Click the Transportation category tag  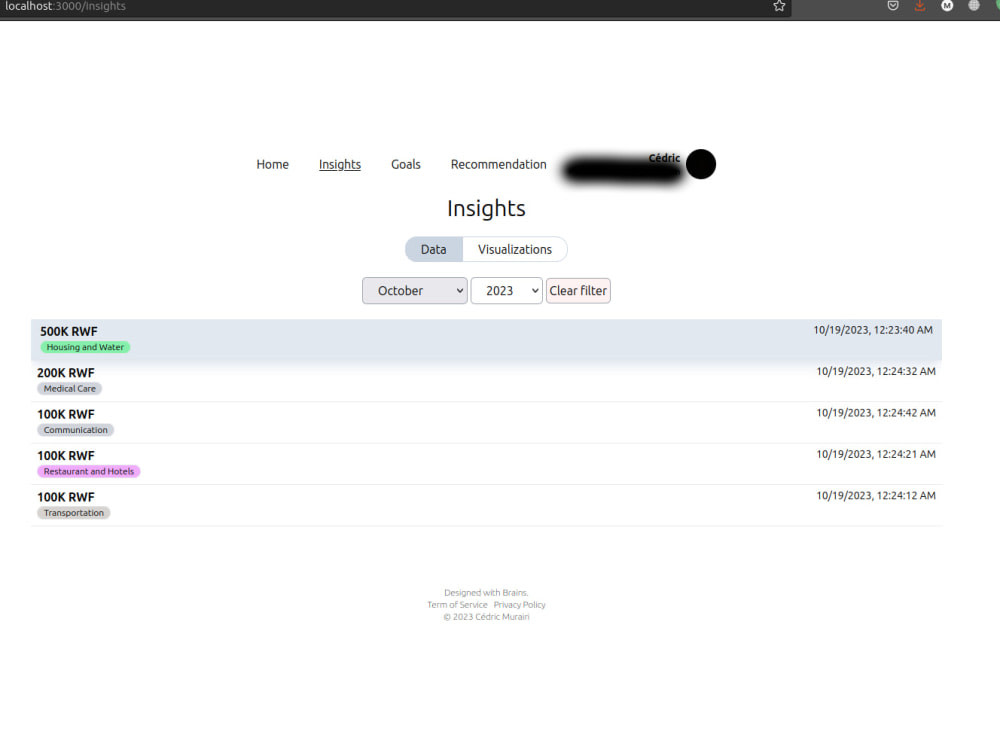click(x=73, y=513)
